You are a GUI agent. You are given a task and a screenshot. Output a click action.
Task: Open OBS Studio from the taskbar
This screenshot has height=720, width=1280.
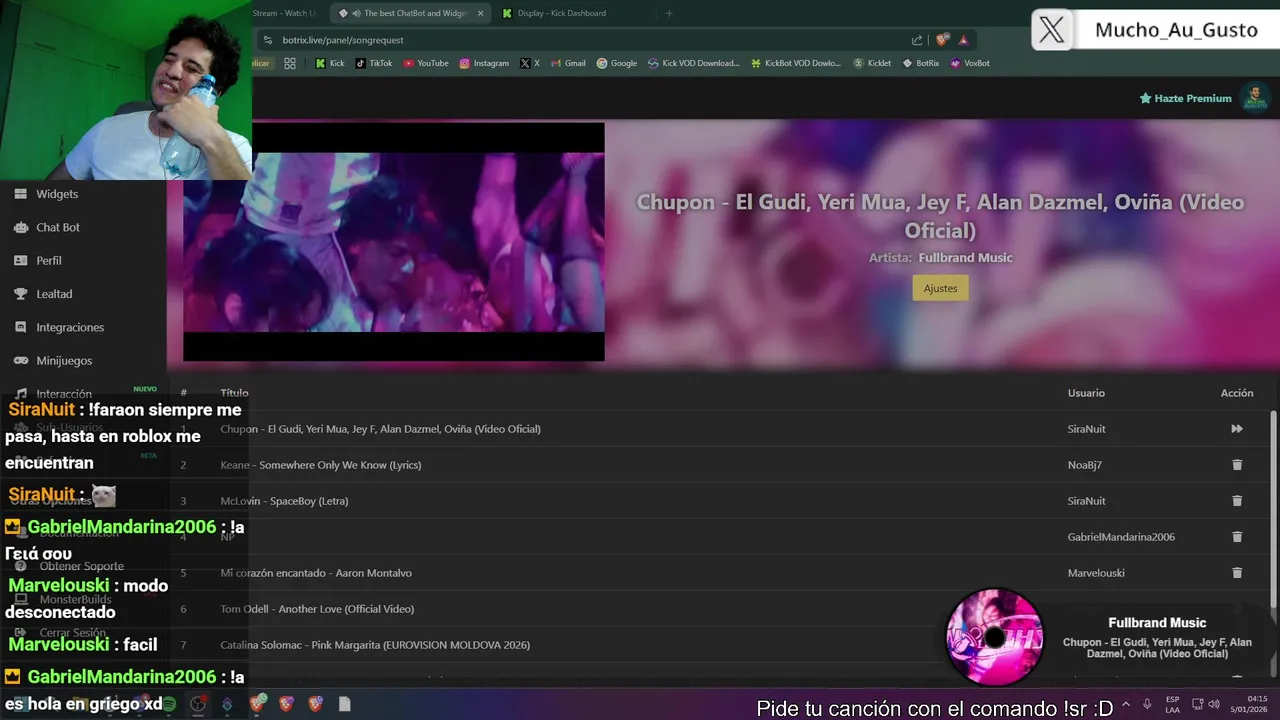198,704
